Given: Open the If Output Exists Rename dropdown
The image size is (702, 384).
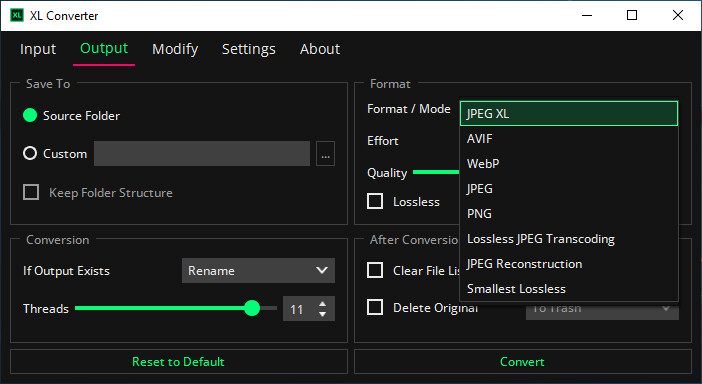Looking at the screenshot, I should pyautogui.click(x=258, y=270).
